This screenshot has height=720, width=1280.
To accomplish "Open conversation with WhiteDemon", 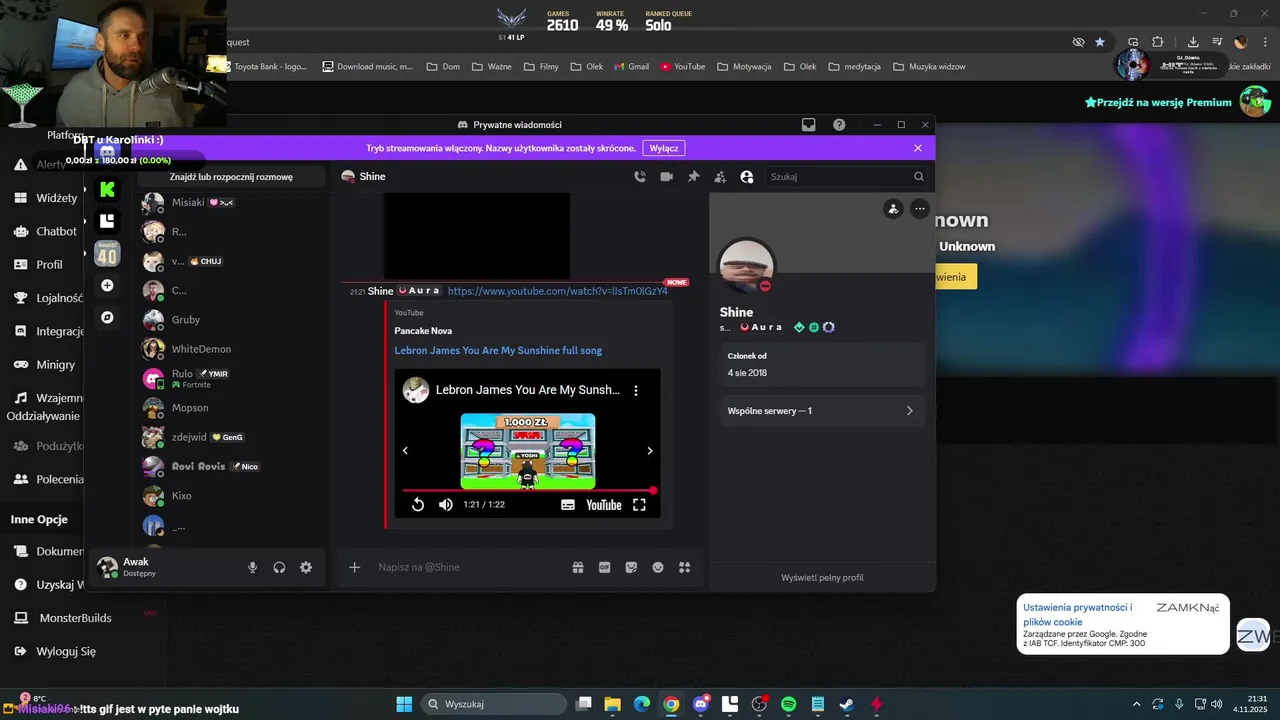I will 232,349.
